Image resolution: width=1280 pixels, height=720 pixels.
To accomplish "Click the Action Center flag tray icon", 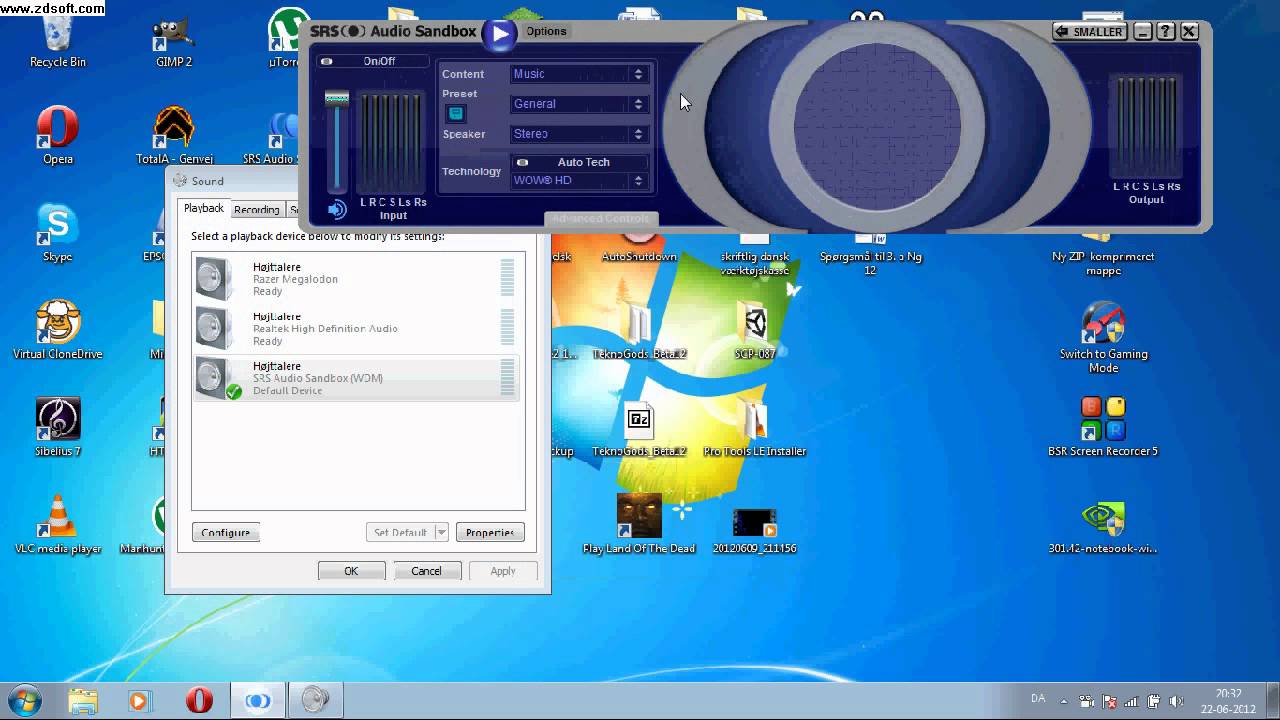I will coord(1109,702).
